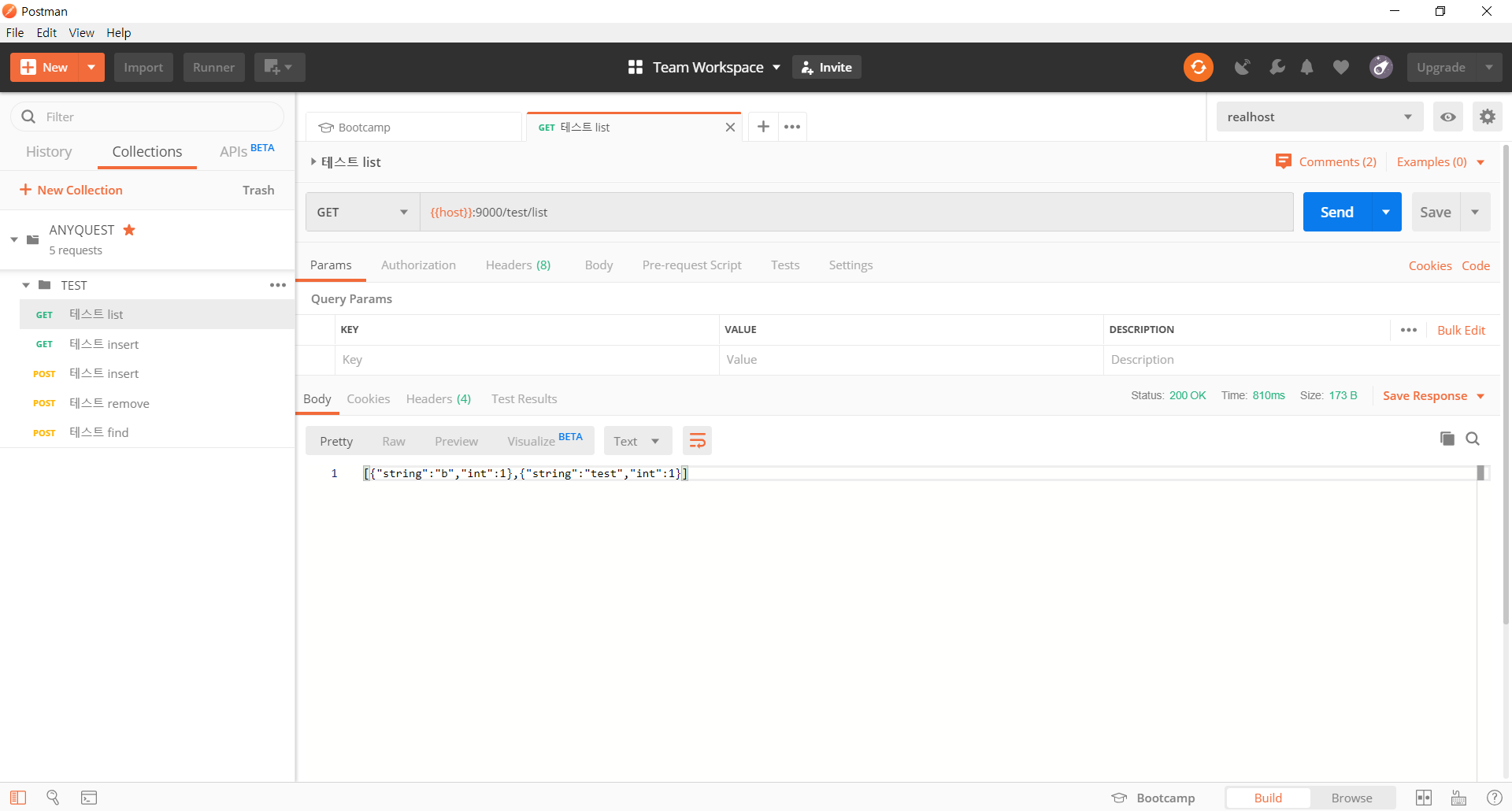The height and width of the screenshot is (811, 1512).
Task: Open the Save Response dropdown
Action: (1433, 395)
